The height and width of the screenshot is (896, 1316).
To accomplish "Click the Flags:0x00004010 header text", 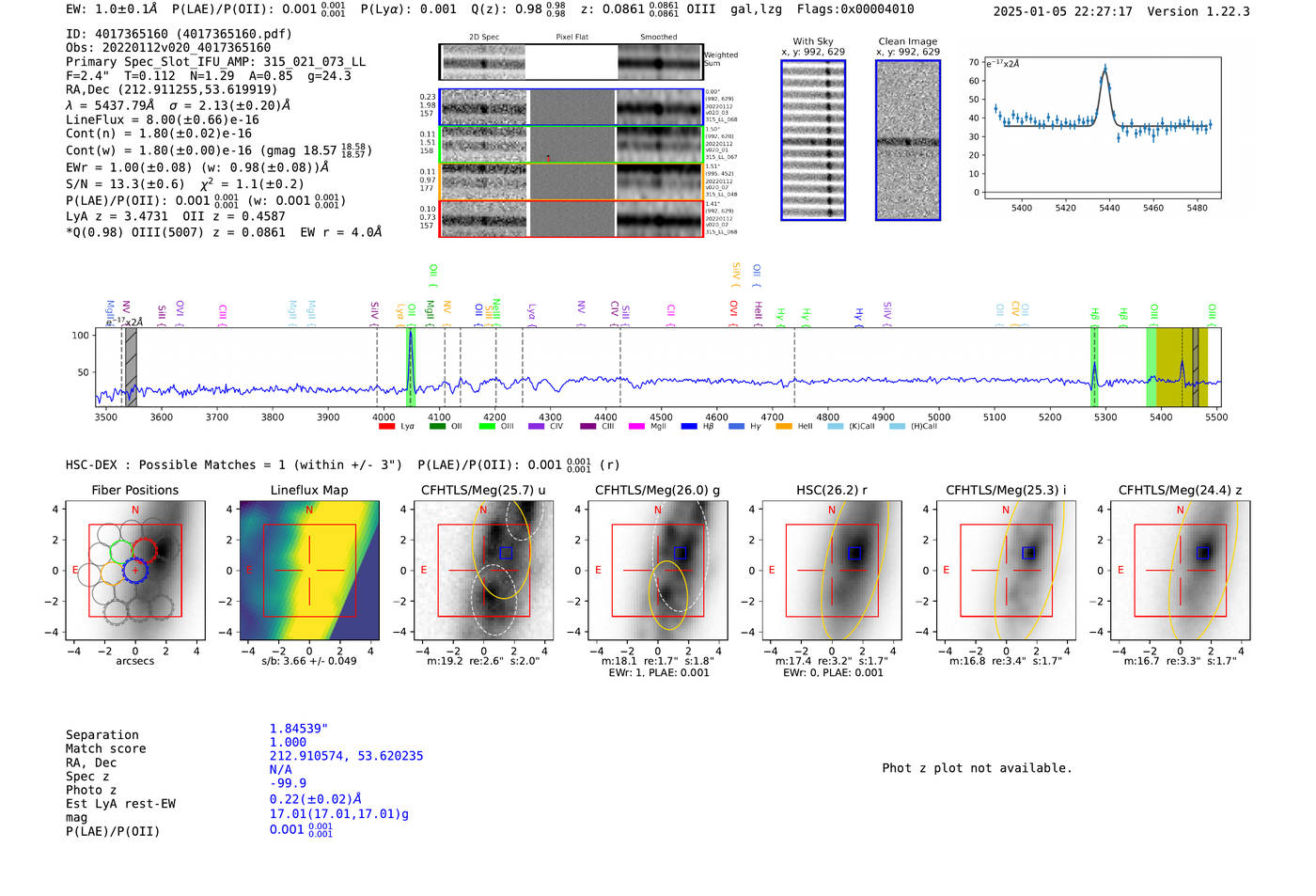I will coord(855,9).
